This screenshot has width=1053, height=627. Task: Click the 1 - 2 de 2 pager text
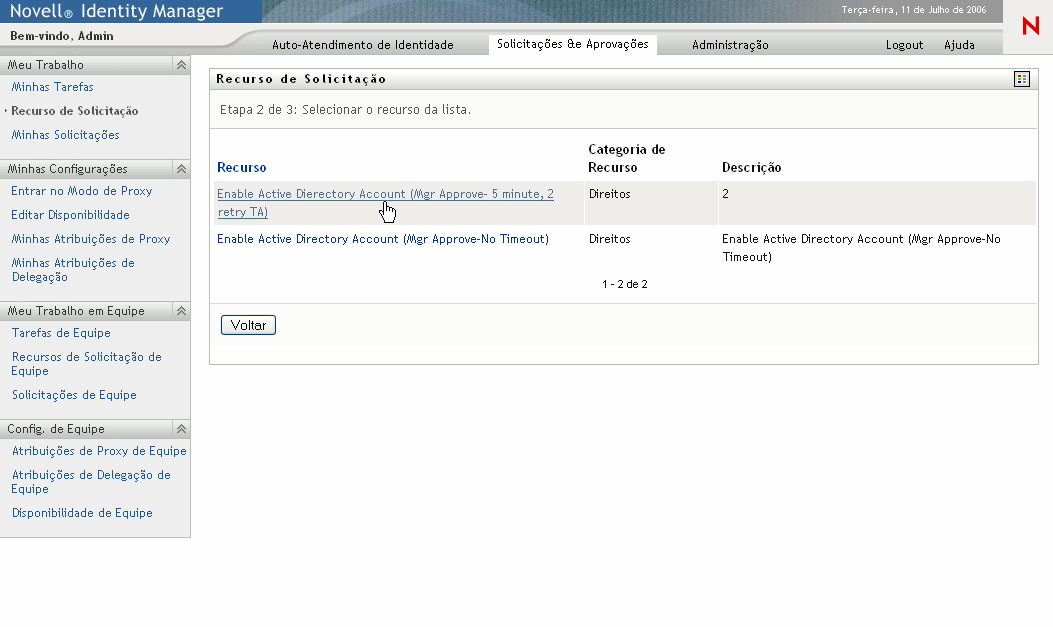pyautogui.click(x=625, y=285)
